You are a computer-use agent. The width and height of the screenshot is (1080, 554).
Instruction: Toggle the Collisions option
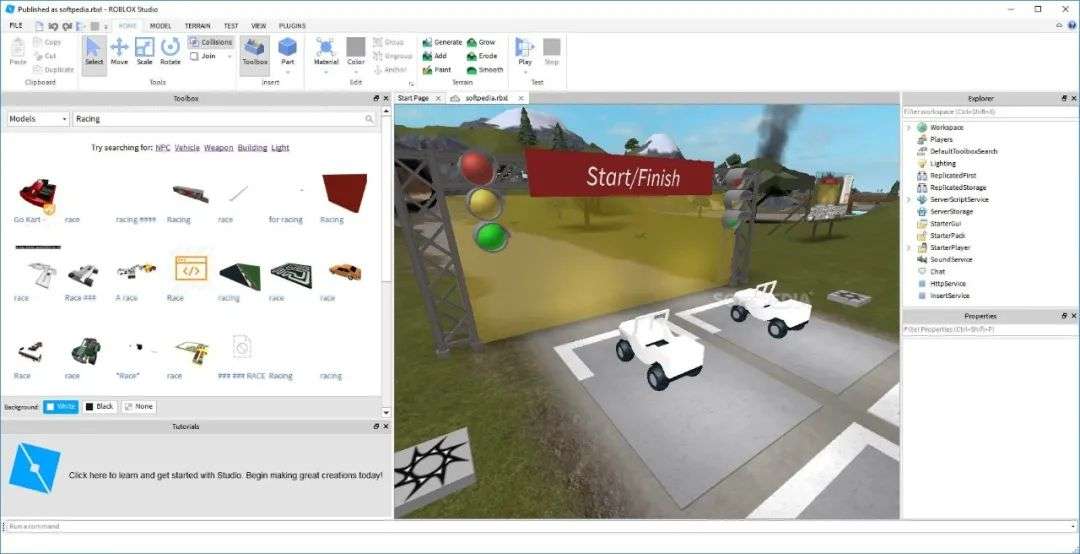pyautogui.click(x=211, y=42)
